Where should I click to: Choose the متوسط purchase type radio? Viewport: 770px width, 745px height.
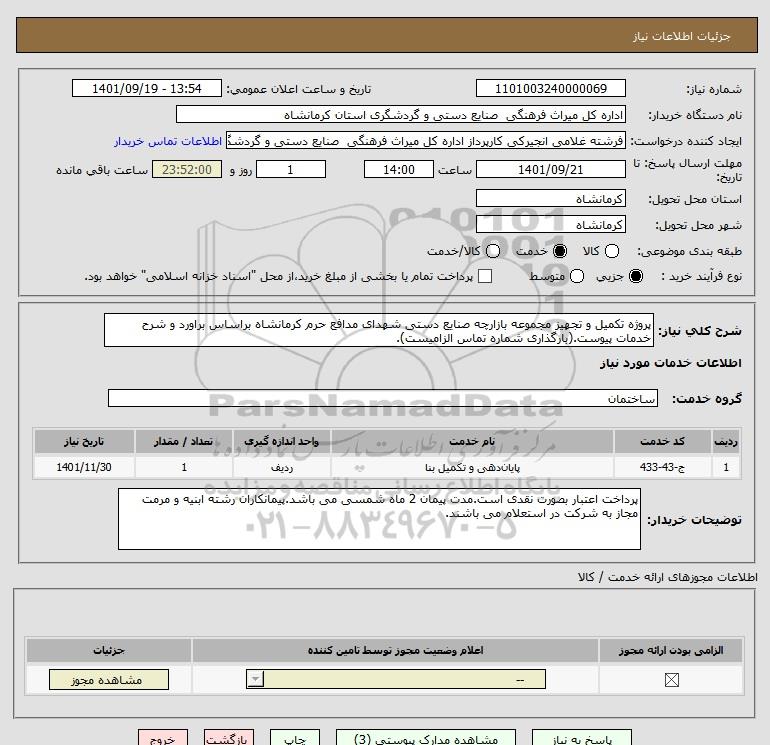(x=577, y=276)
